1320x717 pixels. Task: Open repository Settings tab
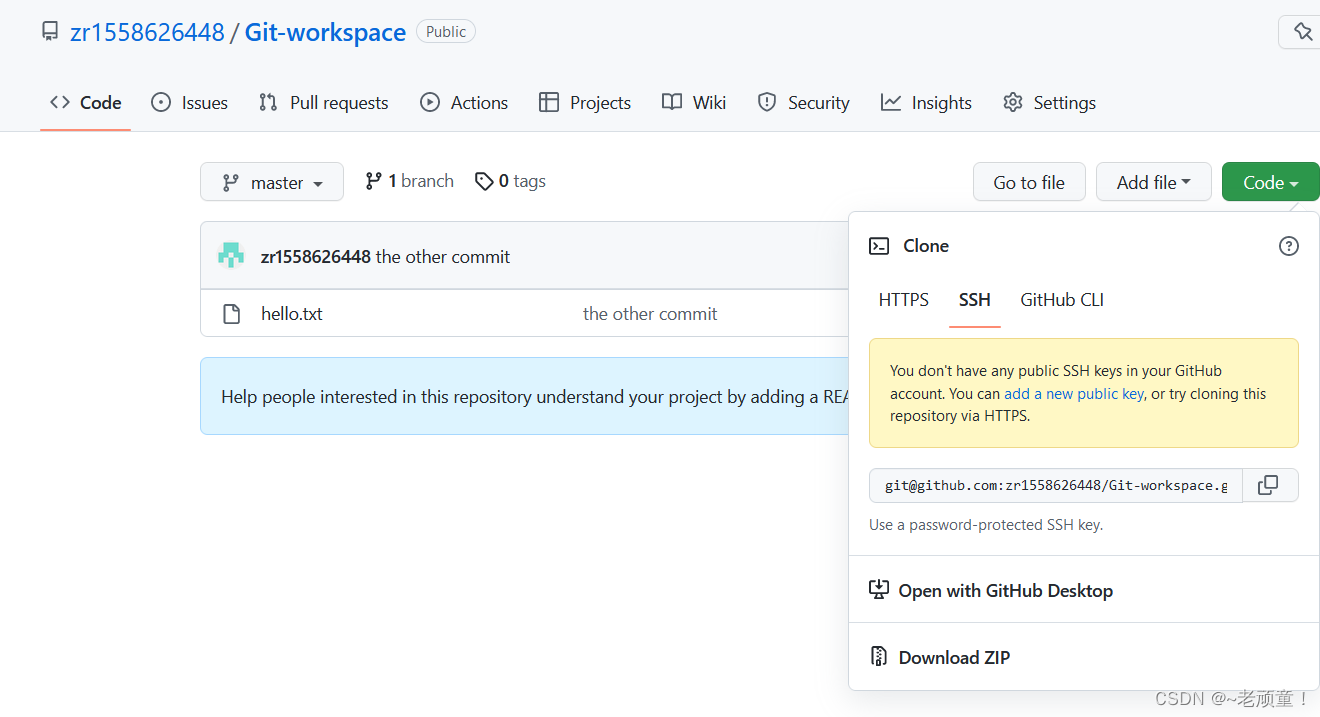(x=1049, y=102)
